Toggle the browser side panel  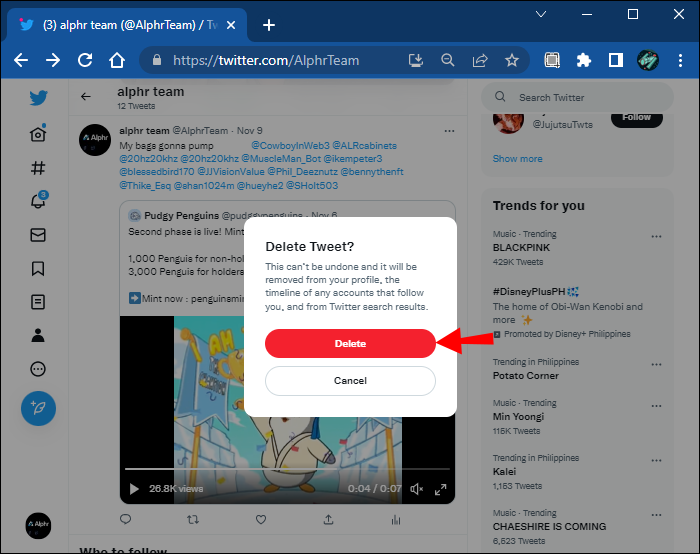pos(616,60)
